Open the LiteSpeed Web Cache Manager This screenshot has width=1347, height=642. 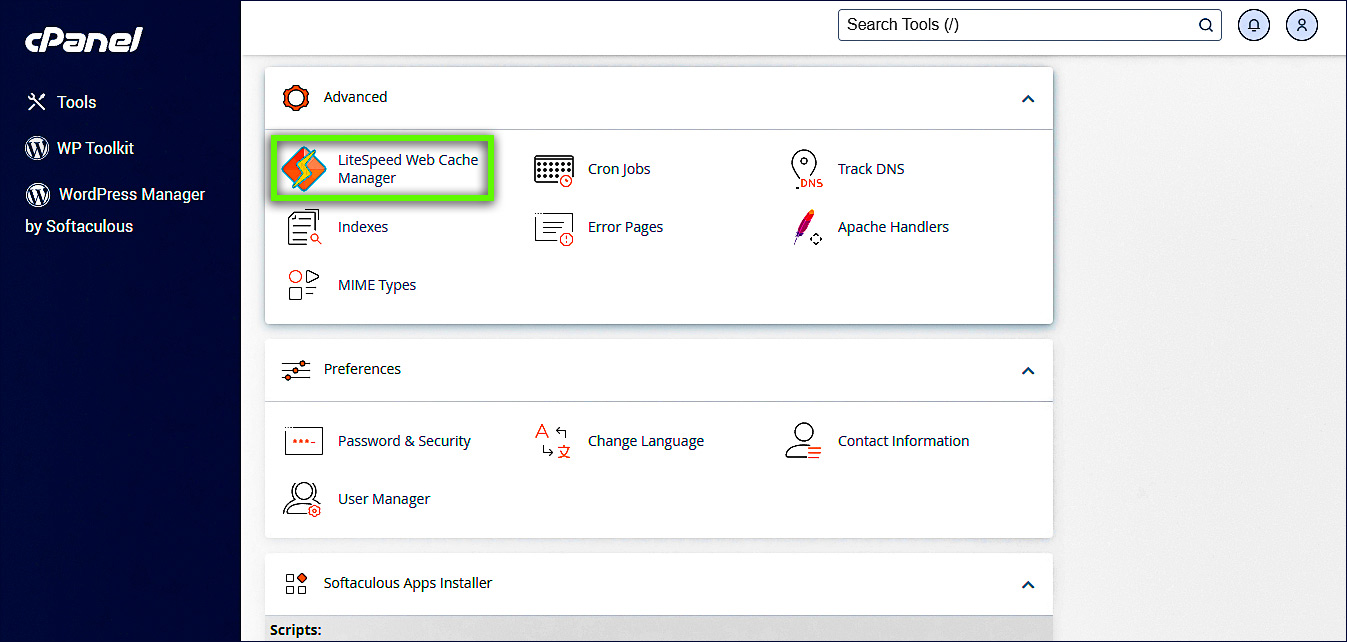click(x=383, y=168)
